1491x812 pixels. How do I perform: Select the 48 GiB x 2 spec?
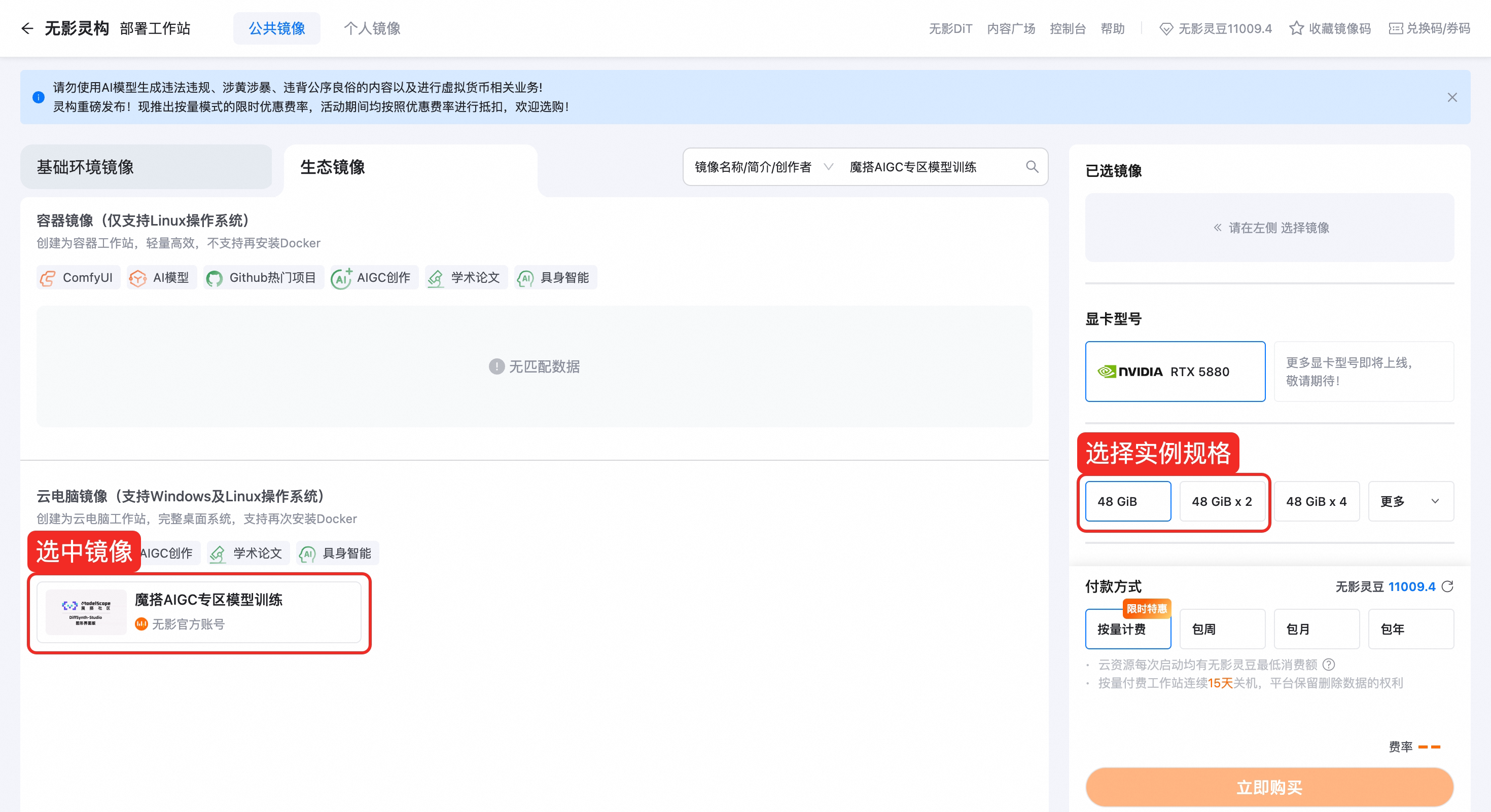[1222, 501]
